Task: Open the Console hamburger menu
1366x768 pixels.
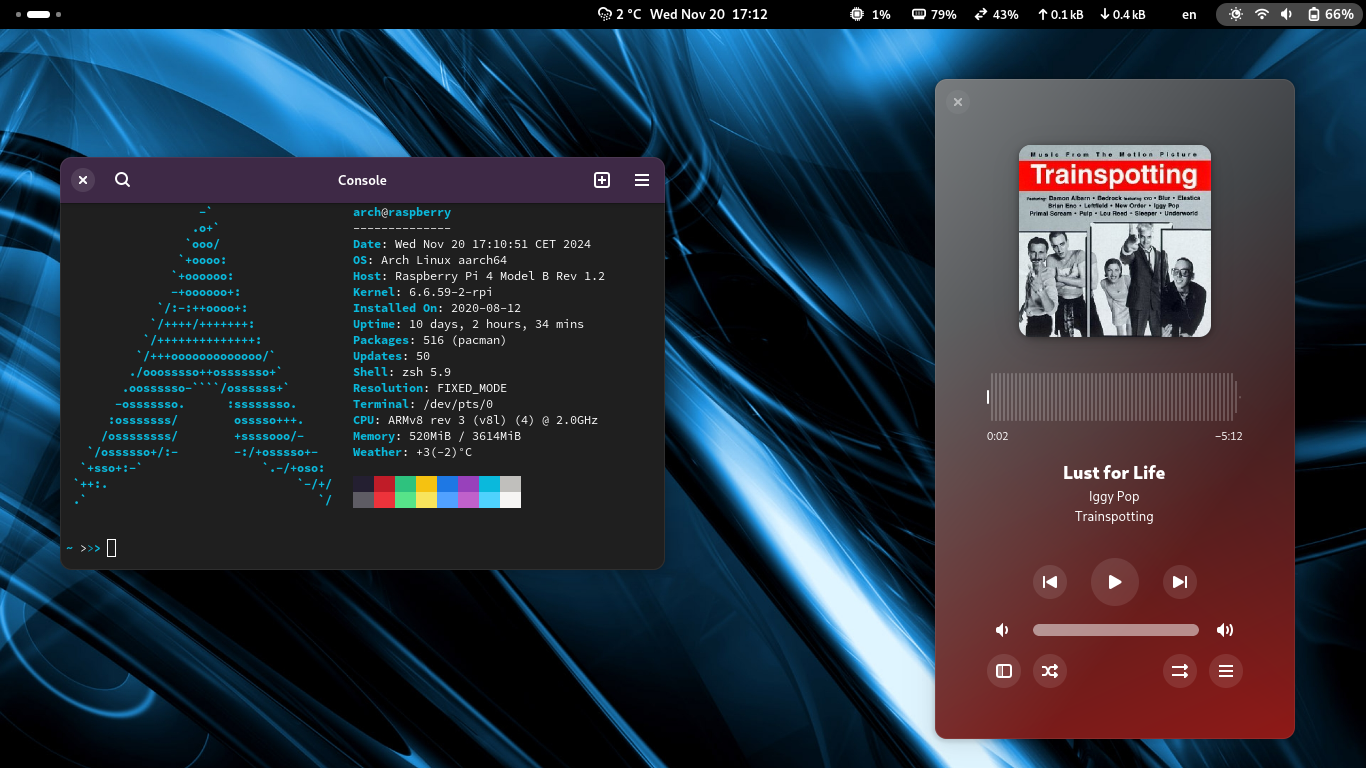Action: pos(642,180)
